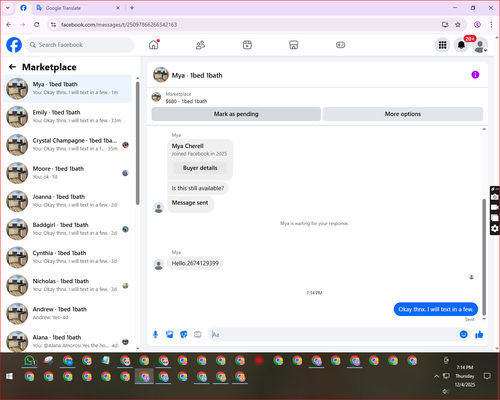This screenshot has width=500, height=400.
Task: Select Mya 1bed 1bath conversation
Action: point(68,88)
